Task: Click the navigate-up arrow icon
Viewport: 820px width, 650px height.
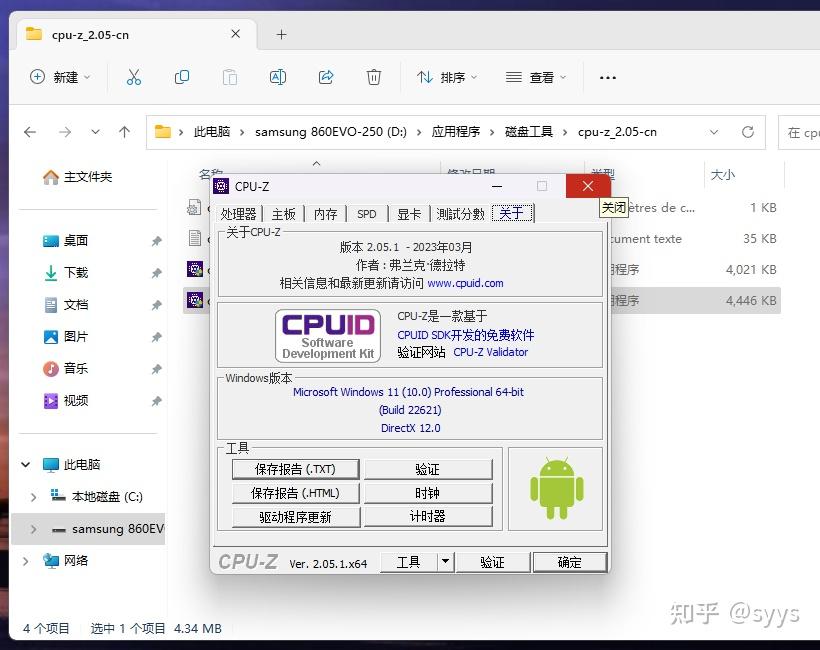Action: [x=123, y=131]
